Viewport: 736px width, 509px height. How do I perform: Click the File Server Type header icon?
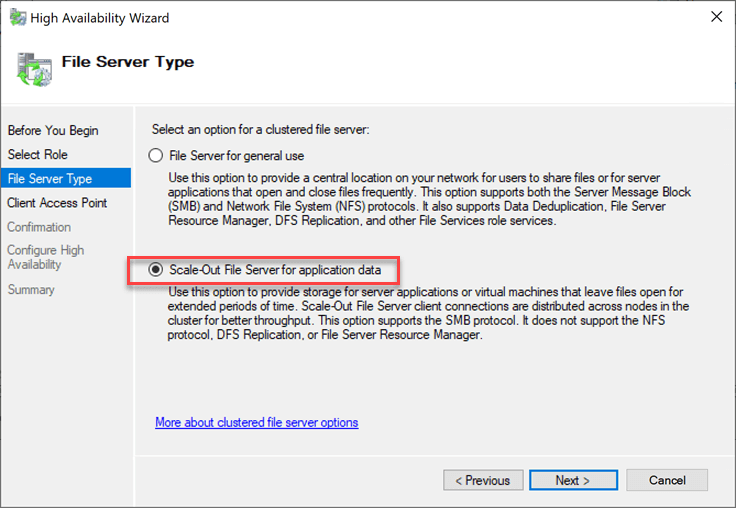(x=33, y=65)
